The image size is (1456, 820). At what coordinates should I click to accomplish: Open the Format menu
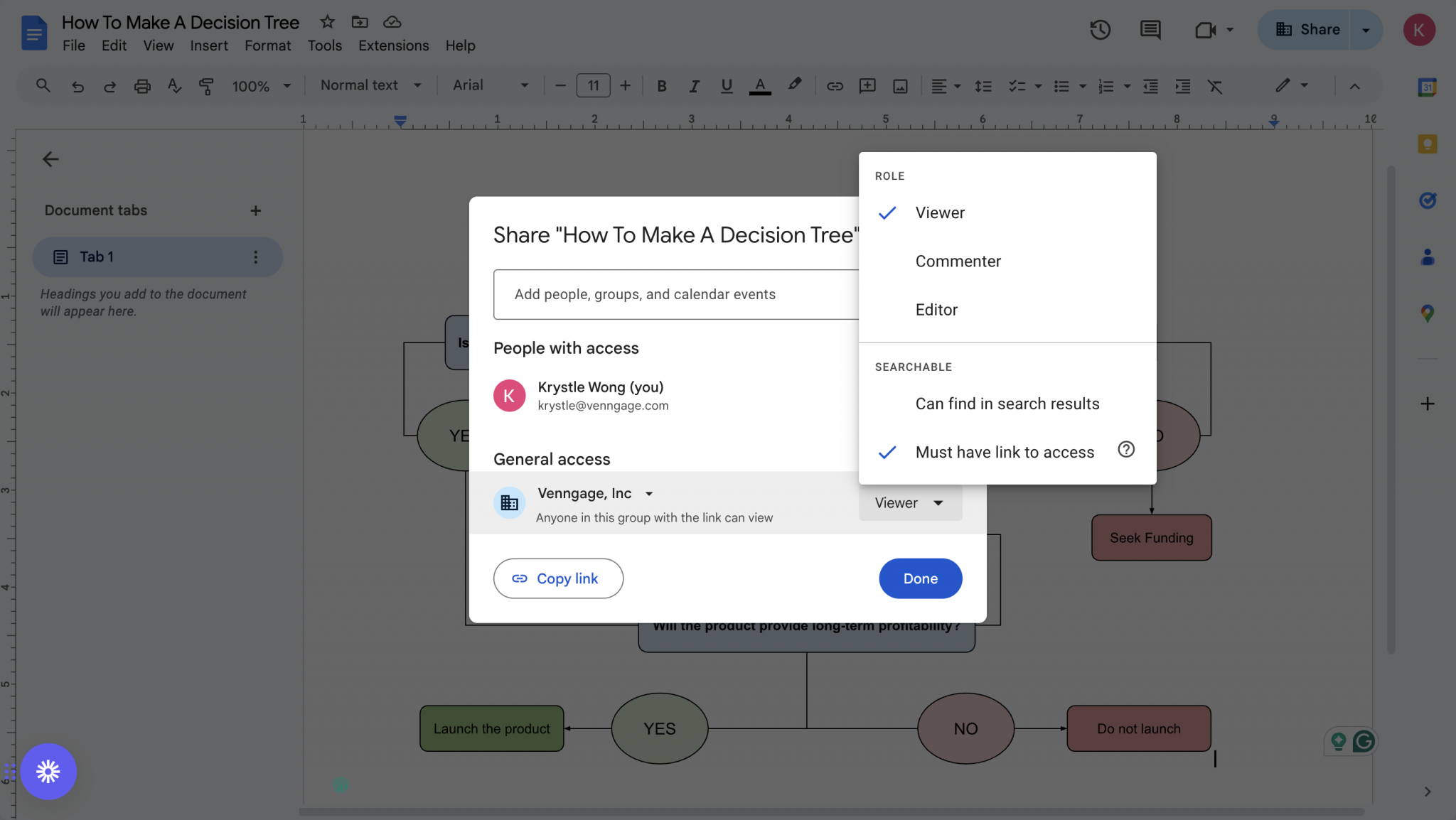[x=267, y=45]
